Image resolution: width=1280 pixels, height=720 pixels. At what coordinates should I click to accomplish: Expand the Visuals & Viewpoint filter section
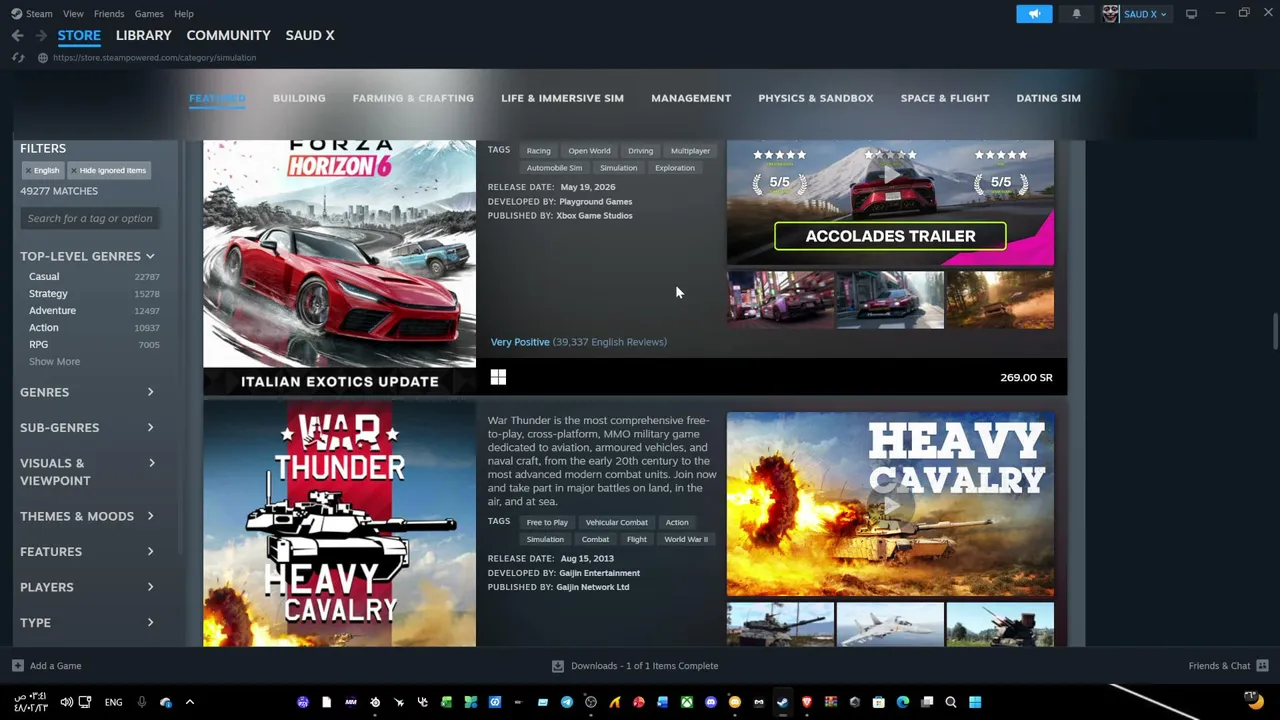(88, 472)
